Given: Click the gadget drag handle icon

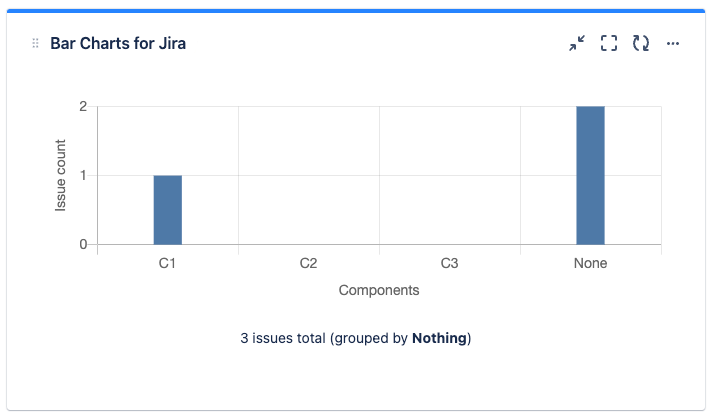Looking at the screenshot, I should click(x=36, y=44).
